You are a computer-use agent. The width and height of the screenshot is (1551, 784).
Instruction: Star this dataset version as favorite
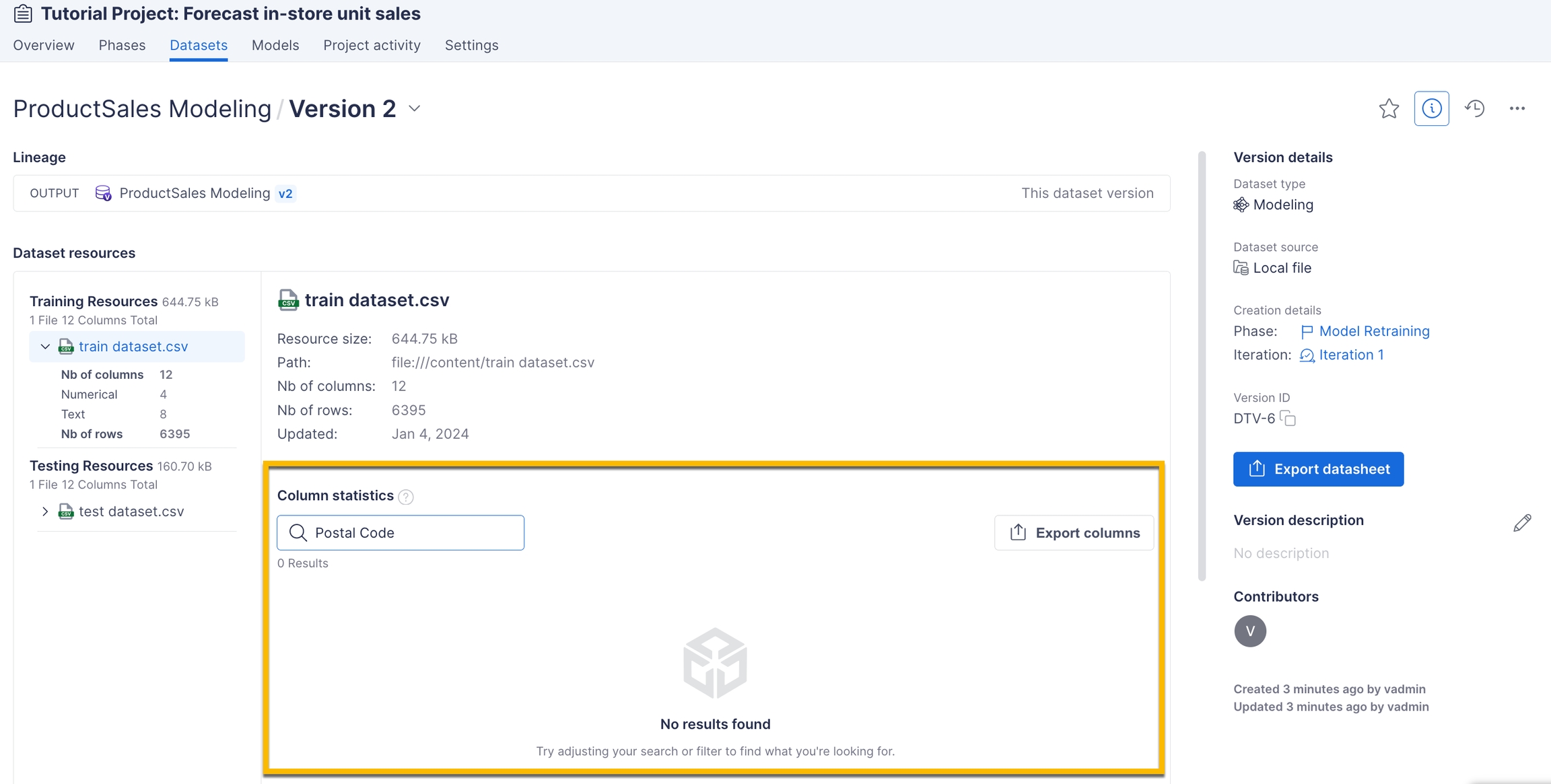pyautogui.click(x=1389, y=108)
